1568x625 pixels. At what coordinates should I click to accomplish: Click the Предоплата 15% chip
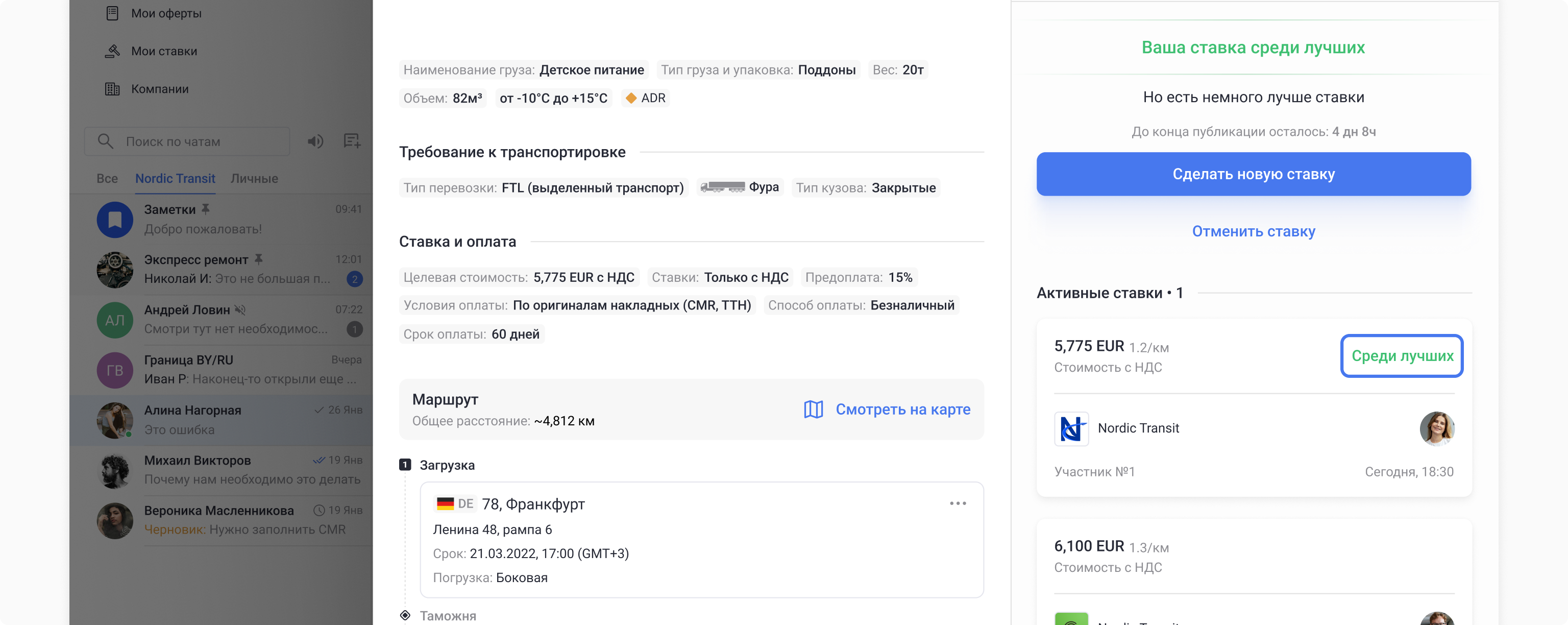[x=858, y=277]
